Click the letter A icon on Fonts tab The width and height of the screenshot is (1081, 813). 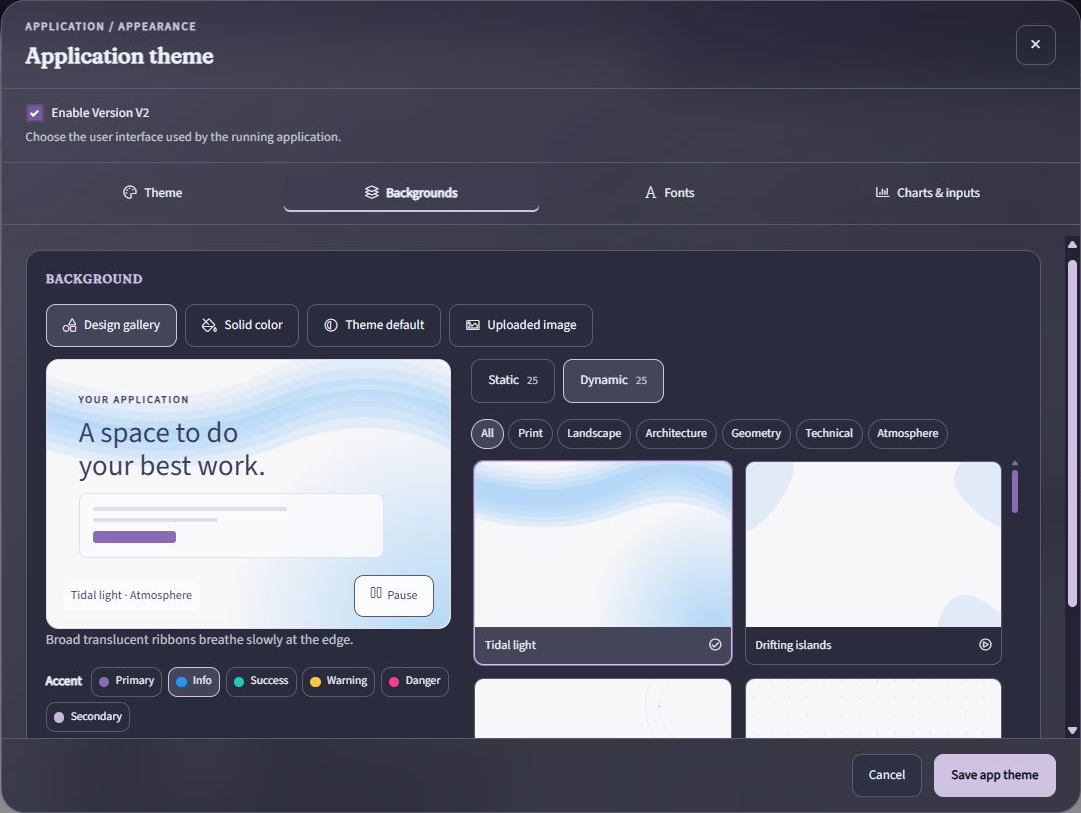pos(650,192)
